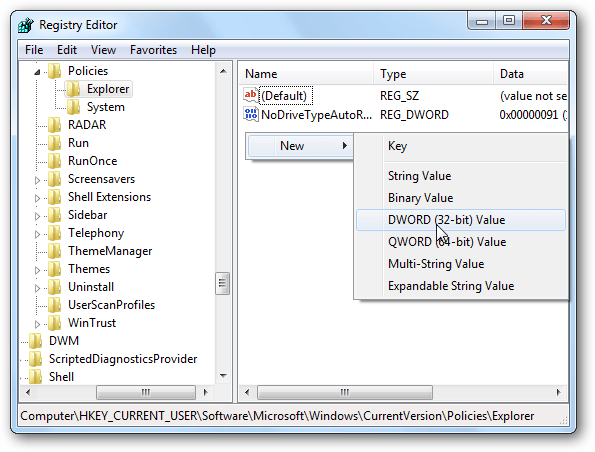This screenshot has height=452, width=595.
Task: Click the System folder icon
Action: [73, 107]
